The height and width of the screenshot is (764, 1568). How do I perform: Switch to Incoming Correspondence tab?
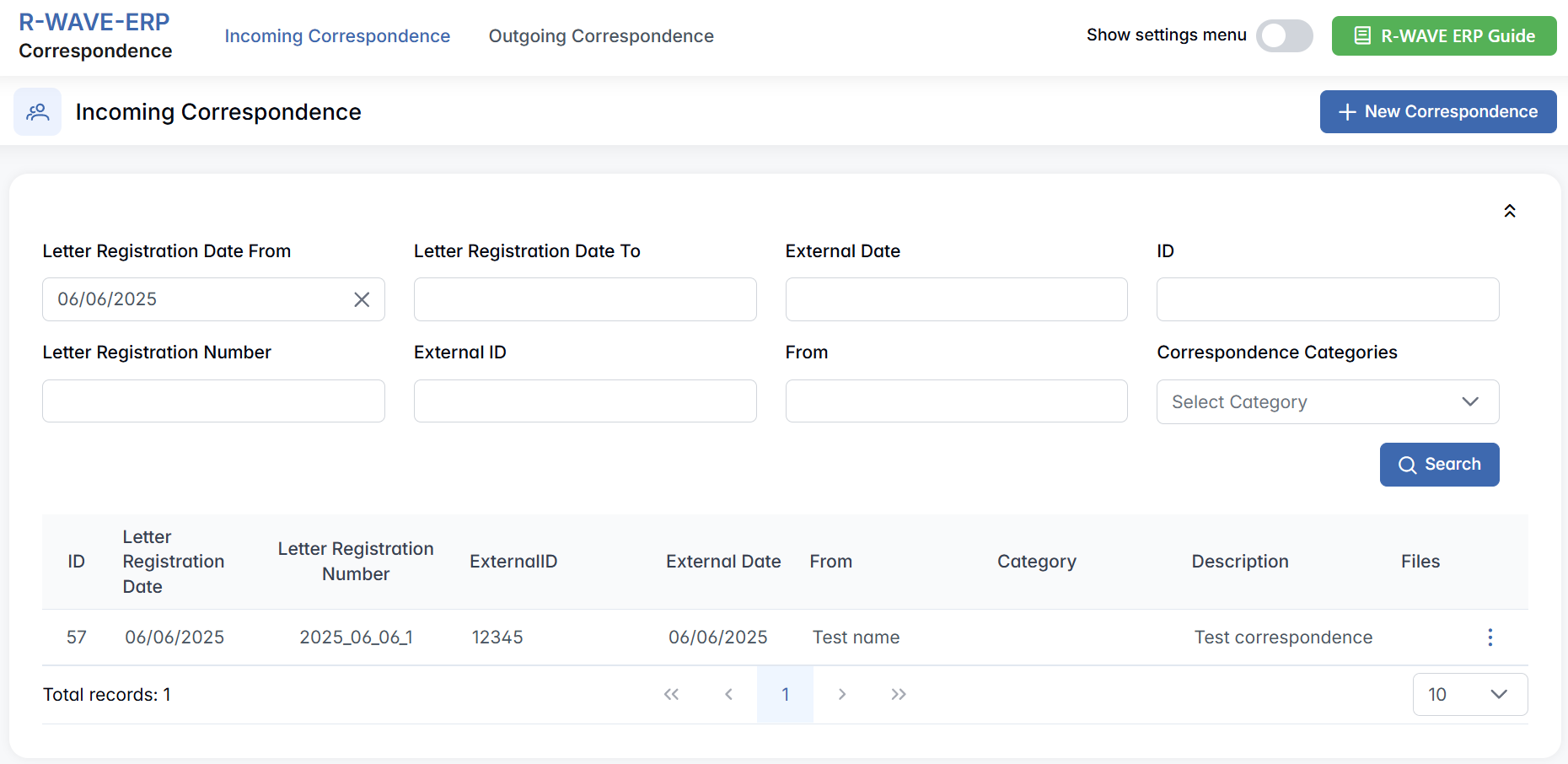[337, 36]
